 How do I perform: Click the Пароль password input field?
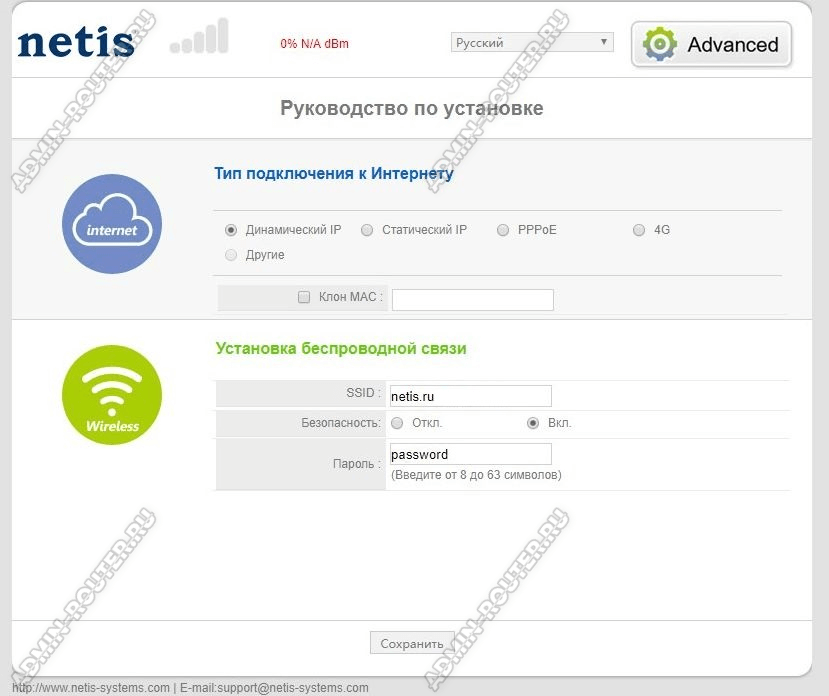[470, 454]
